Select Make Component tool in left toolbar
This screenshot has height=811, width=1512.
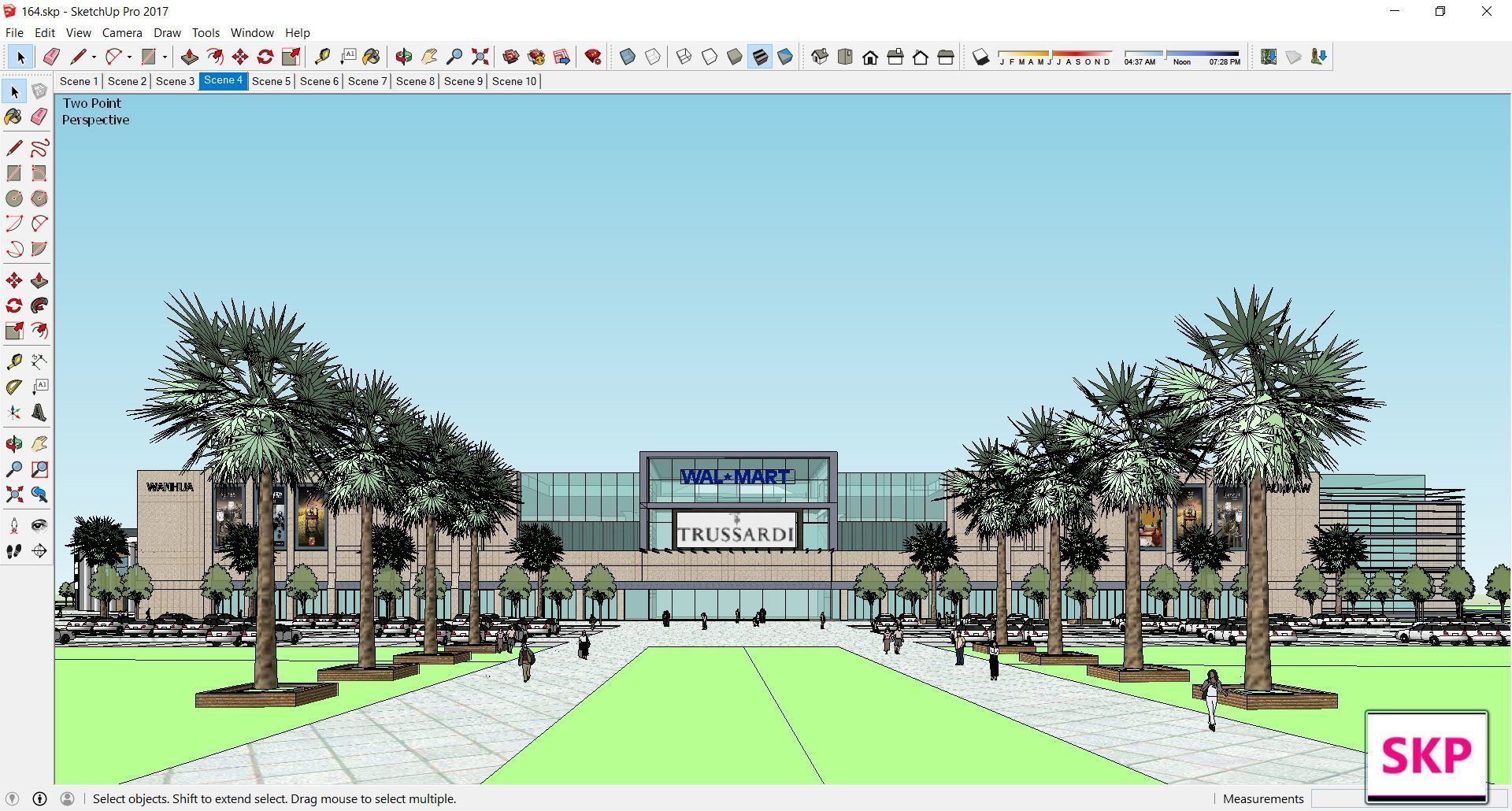pyautogui.click(x=39, y=91)
